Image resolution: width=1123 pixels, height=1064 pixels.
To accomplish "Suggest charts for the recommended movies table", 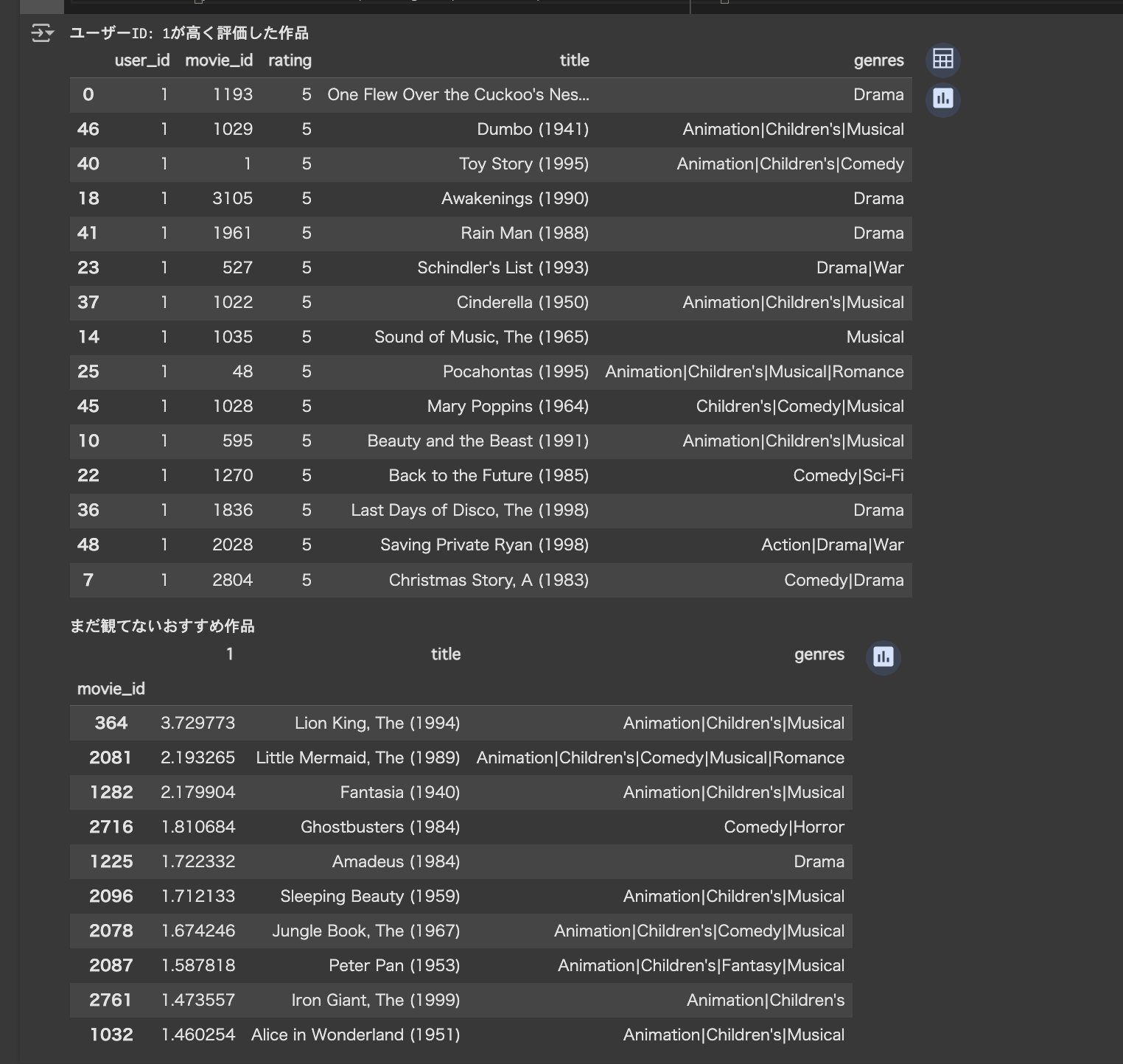I will [883, 657].
